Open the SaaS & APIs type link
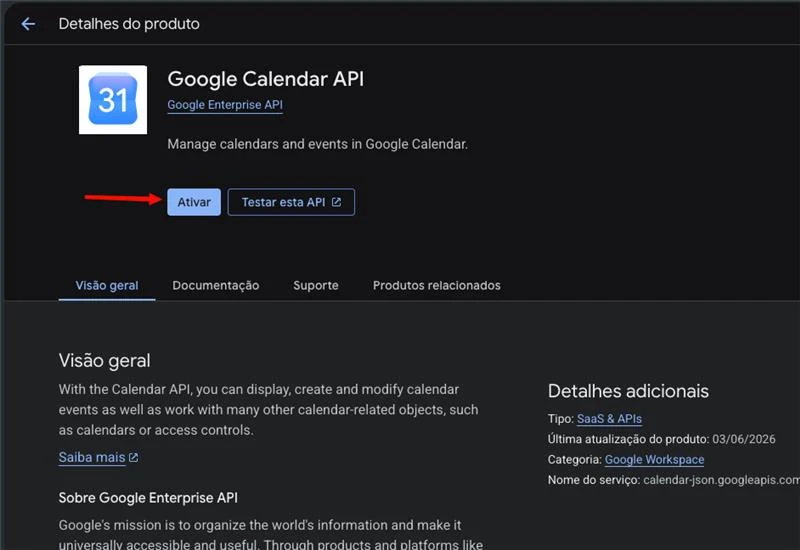Image resolution: width=800 pixels, height=550 pixels. coord(609,419)
